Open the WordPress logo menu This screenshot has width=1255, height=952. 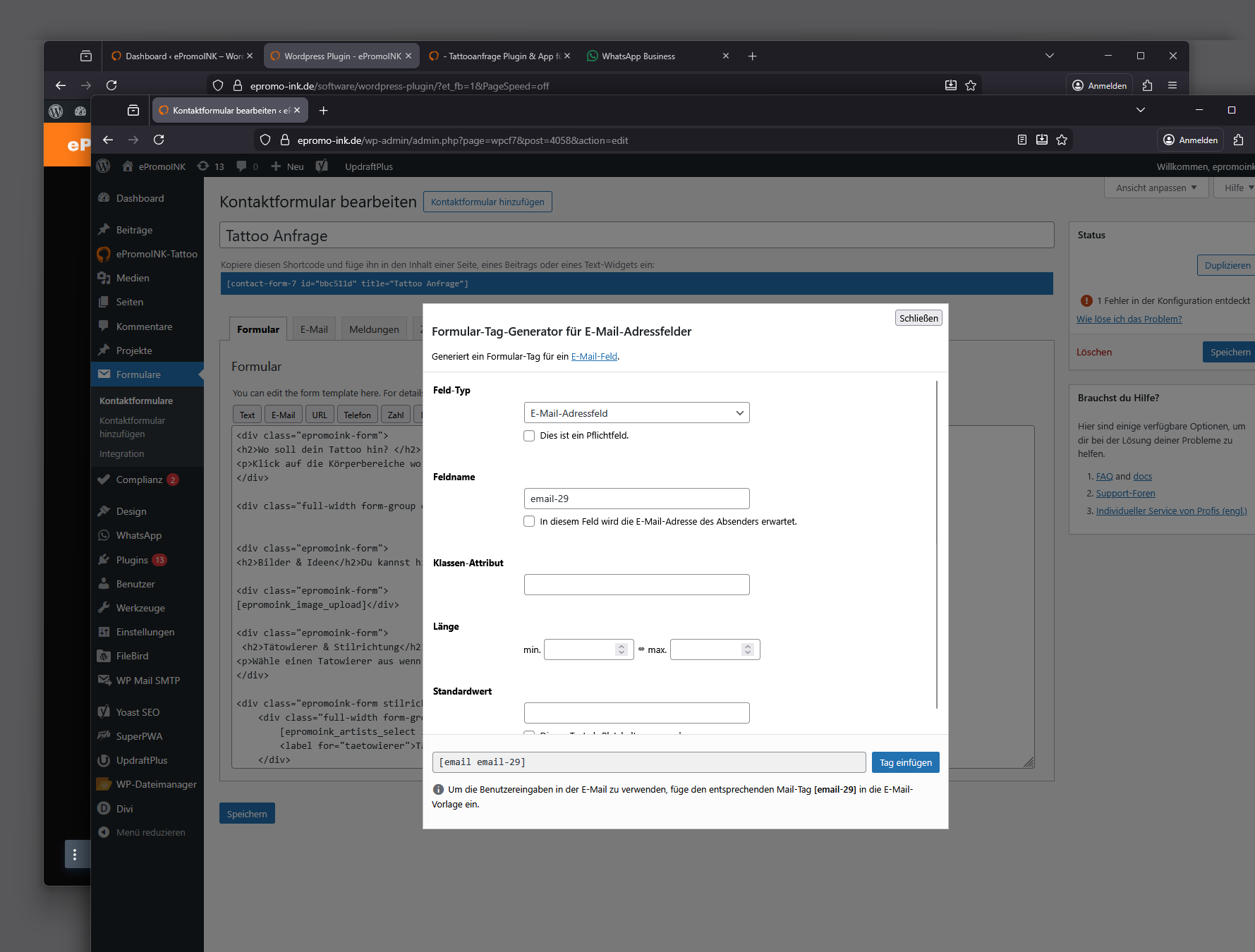pyautogui.click(x=104, y=166)
